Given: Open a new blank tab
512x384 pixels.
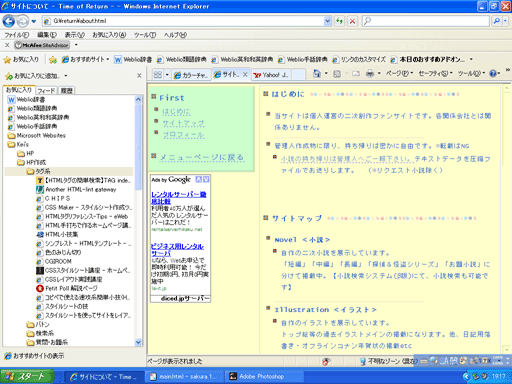Looking at the screenshot, I should pyautogui.click(x=299, y=75).
